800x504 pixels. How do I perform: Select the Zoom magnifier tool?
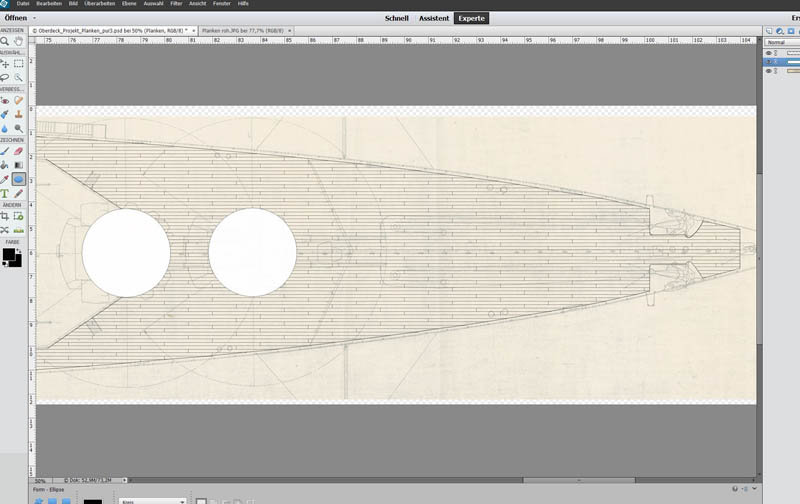(x=6, y=43)
